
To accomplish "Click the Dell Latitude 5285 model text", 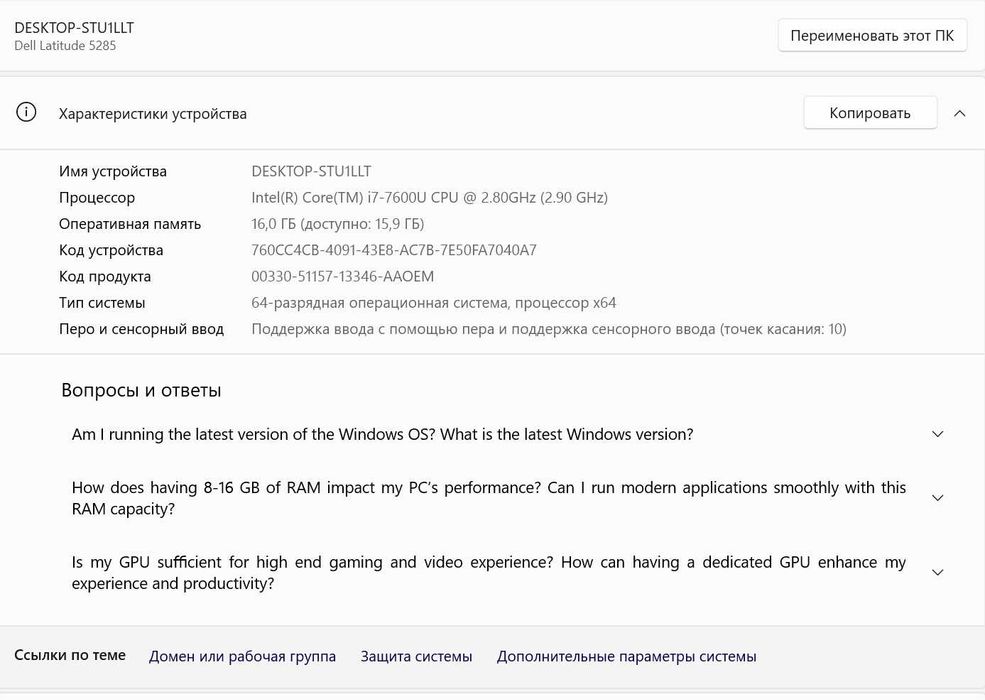I will [x=65, y=46].
